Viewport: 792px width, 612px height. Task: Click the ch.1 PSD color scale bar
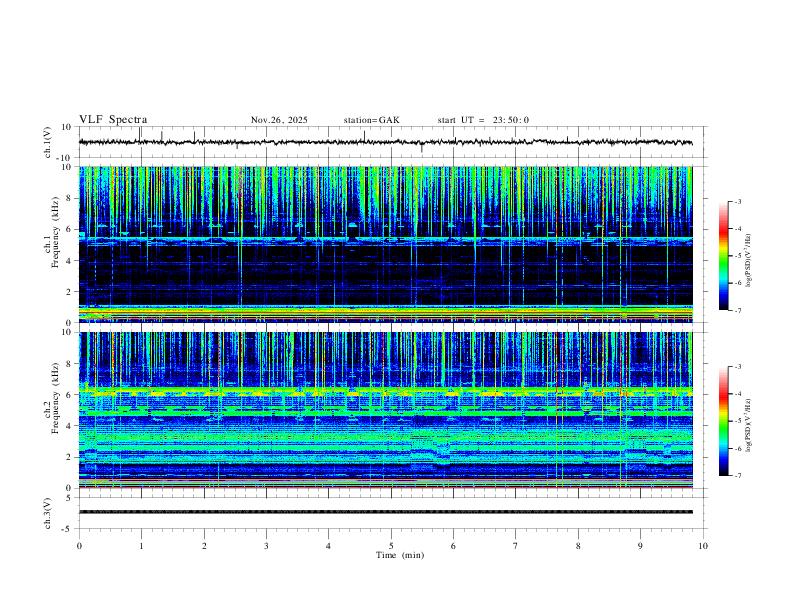click(724, 256)
